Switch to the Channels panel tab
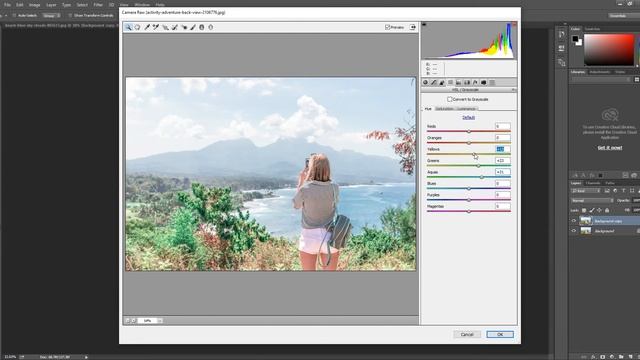This screenshot has height=360, width=640. [x=593, y=183]
